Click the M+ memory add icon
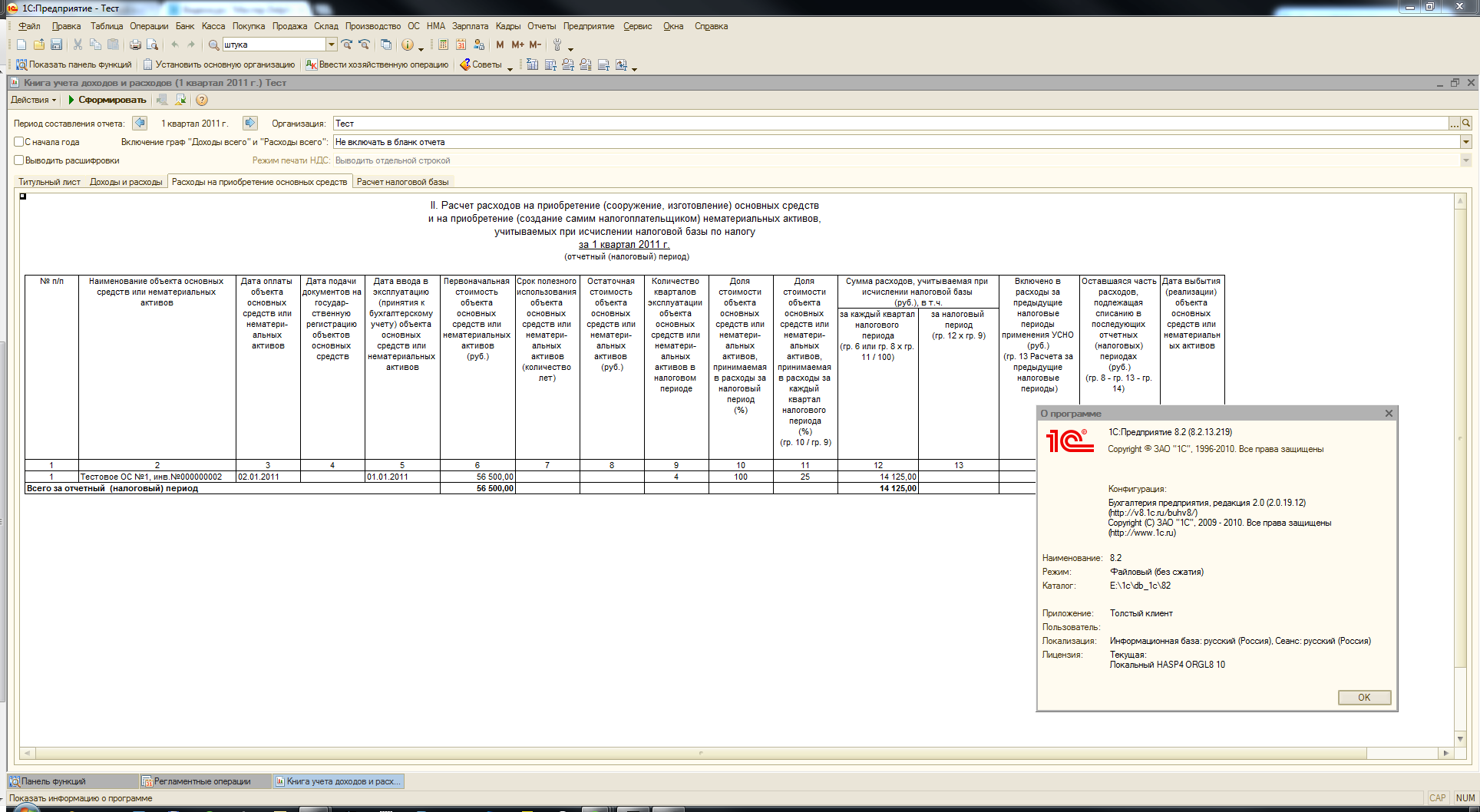 (517, 45)
